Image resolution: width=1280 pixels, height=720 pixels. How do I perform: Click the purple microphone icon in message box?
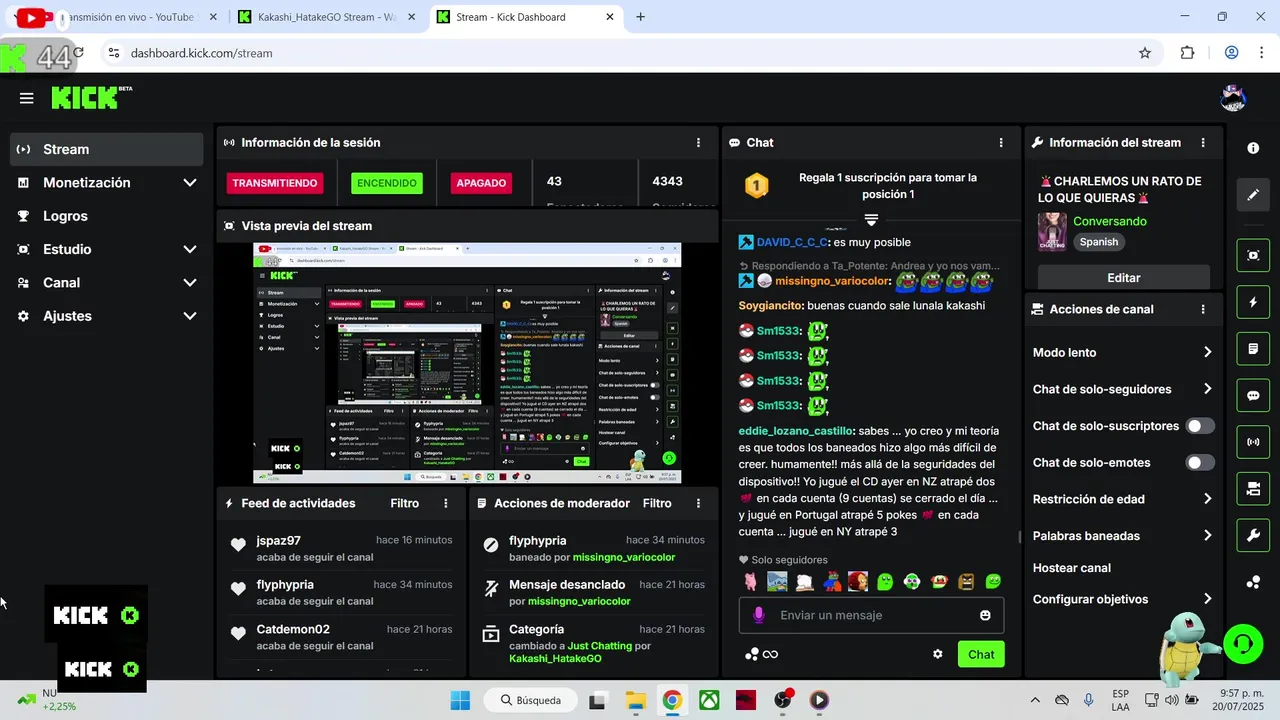[x=759, y=615]
